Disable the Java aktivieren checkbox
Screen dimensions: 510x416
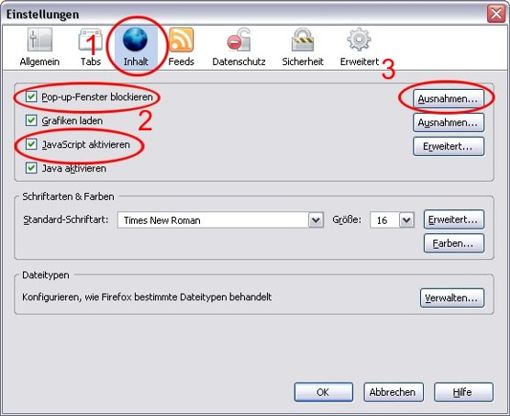click(x=31, y=168)
